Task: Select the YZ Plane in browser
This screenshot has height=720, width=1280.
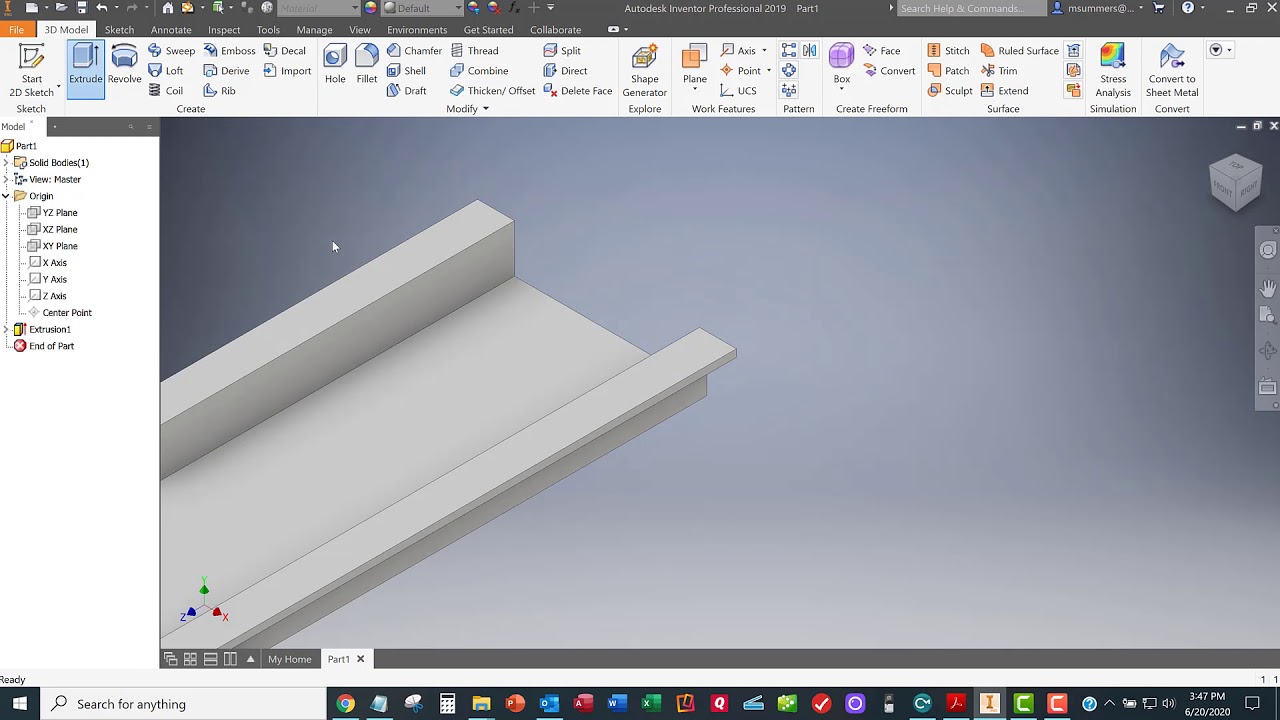Action: (x=52, y=213)
